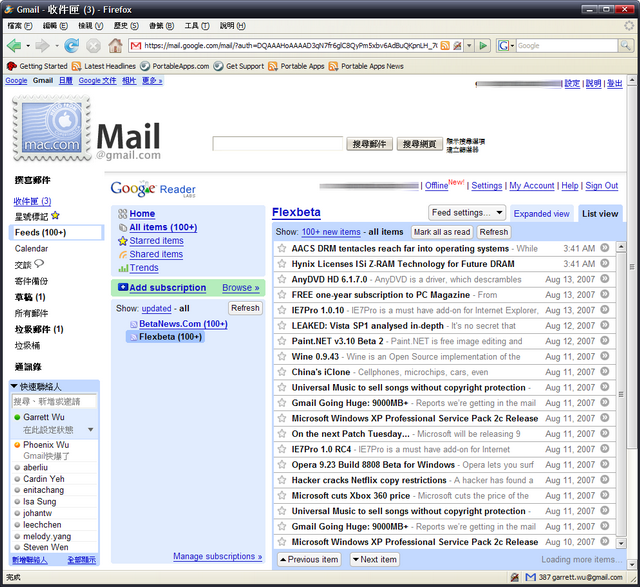640x587 pixels.
Task: Open the Getting Started bookmark
Action: 37,66
